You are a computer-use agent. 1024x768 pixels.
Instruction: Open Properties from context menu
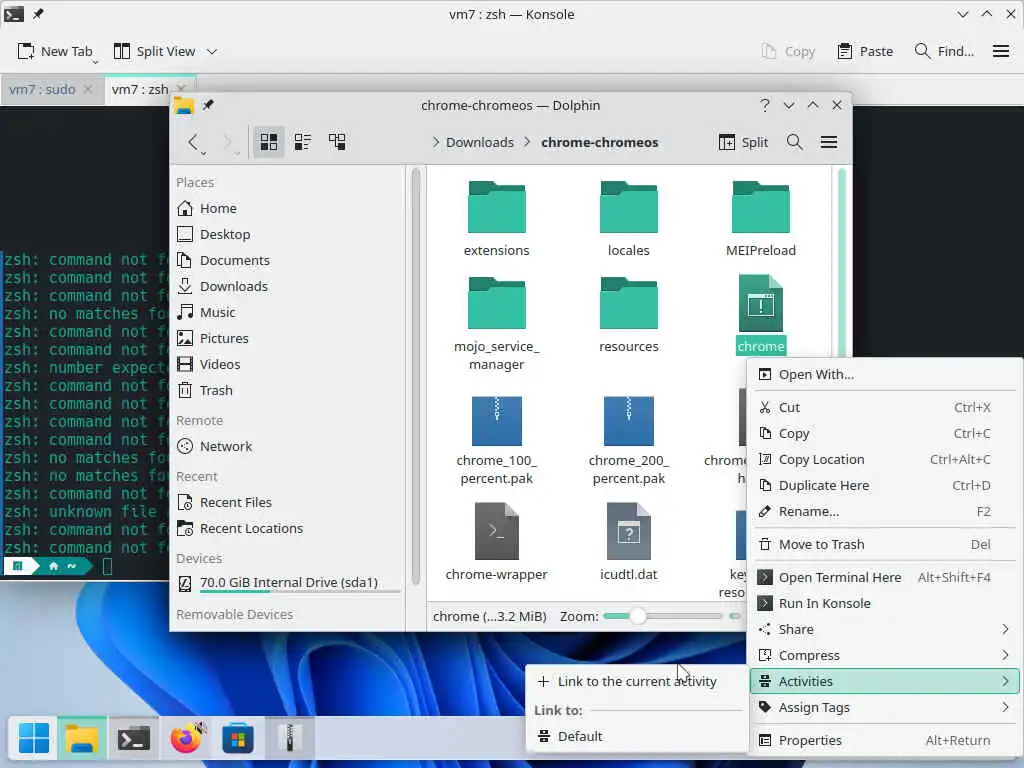point(885,740)
